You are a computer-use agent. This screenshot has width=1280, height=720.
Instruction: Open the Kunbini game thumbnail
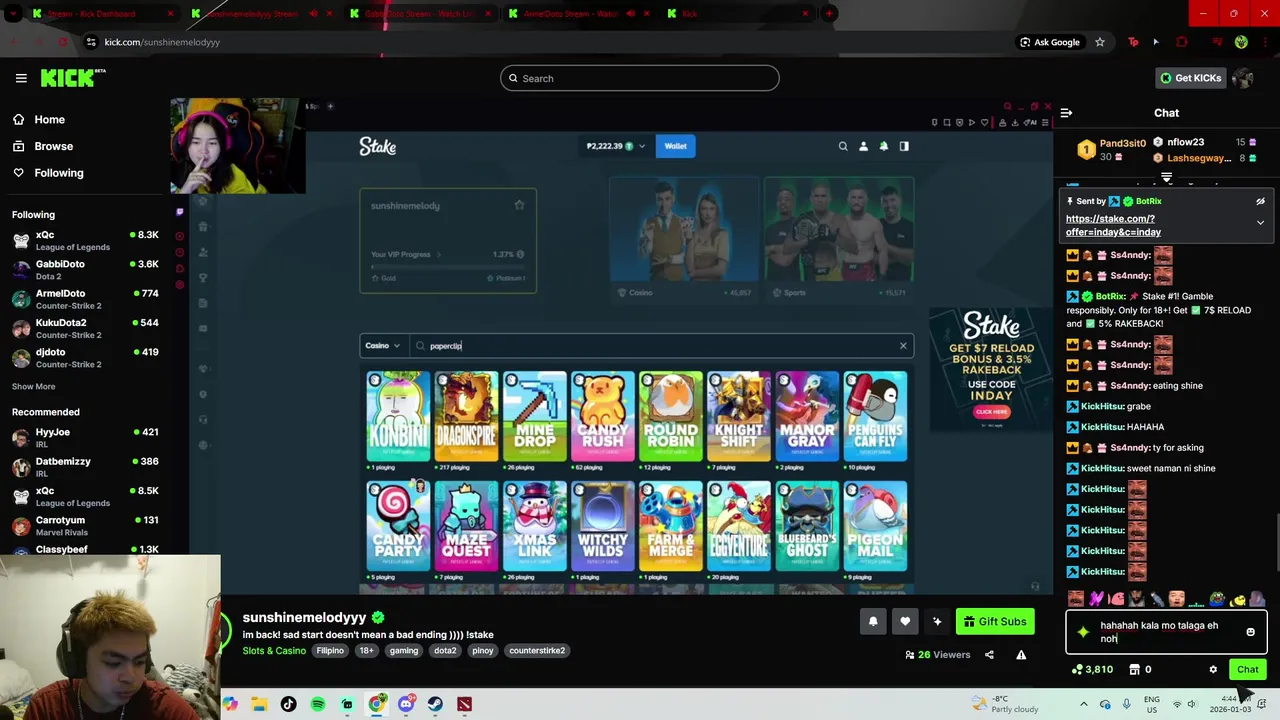(398, 416)
